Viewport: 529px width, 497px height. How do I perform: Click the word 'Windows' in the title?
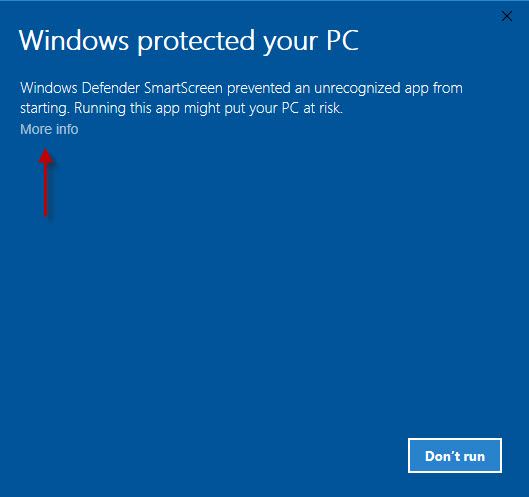(x=74, y=40)
